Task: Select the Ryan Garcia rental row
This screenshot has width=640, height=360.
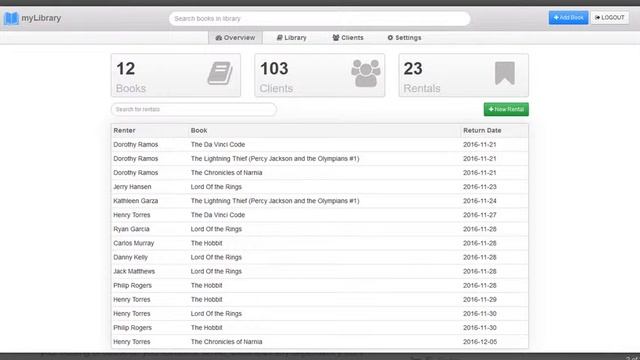Action: click(320, 229)
